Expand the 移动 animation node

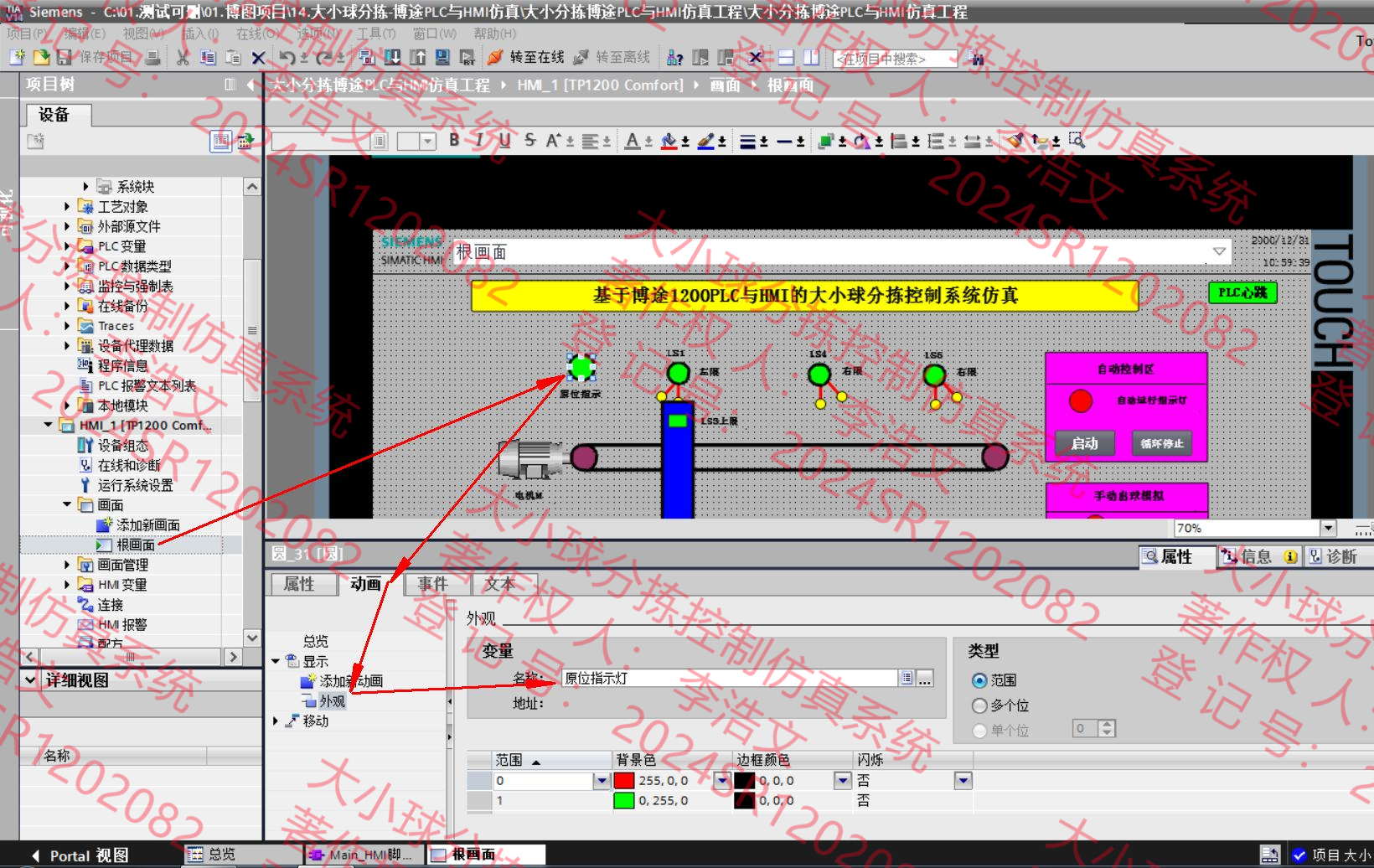click(276, 721)
